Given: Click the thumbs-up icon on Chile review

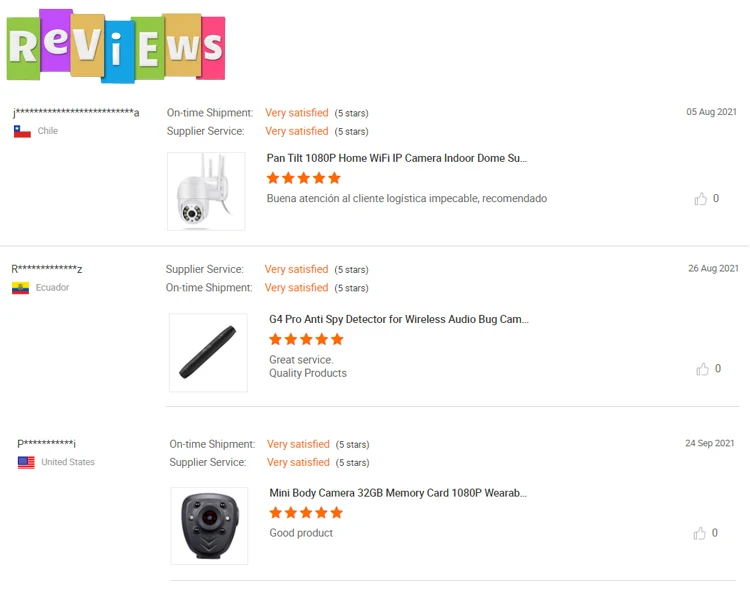Looking at the screenshot, I should coord(700,198).
